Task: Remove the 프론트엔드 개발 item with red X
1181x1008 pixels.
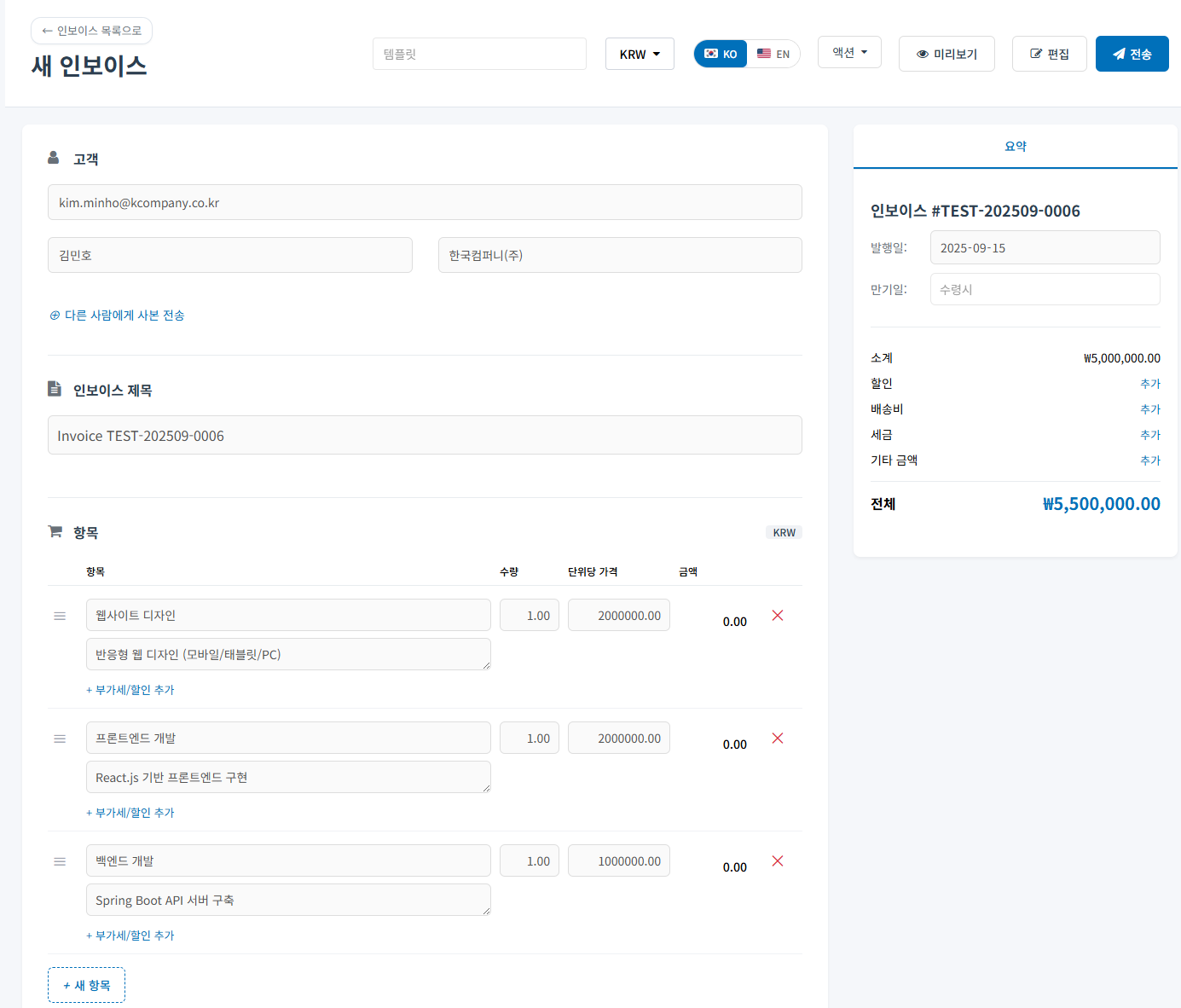Action: click(777, 739)
